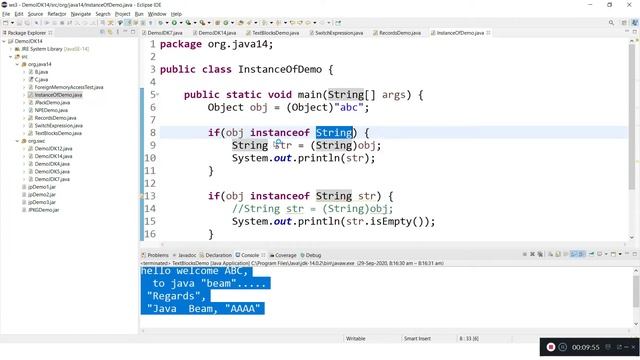Close the InstanceOfDemo.java editor tab
This screenshot has height=360, width=640.
[488, 33]
